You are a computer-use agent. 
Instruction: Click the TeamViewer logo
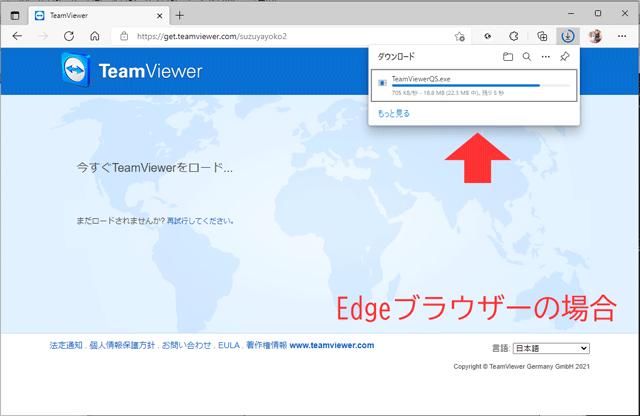click(132, 70)
